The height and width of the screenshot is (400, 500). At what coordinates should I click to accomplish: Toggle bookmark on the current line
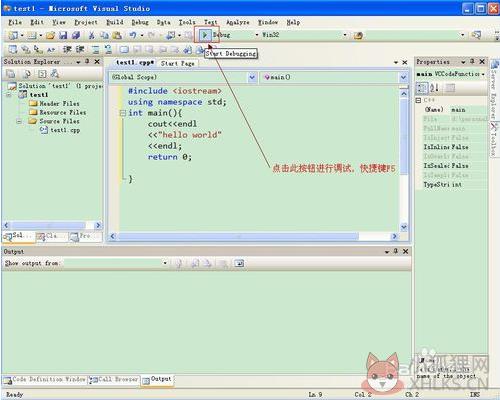click(x=124, y=50)
